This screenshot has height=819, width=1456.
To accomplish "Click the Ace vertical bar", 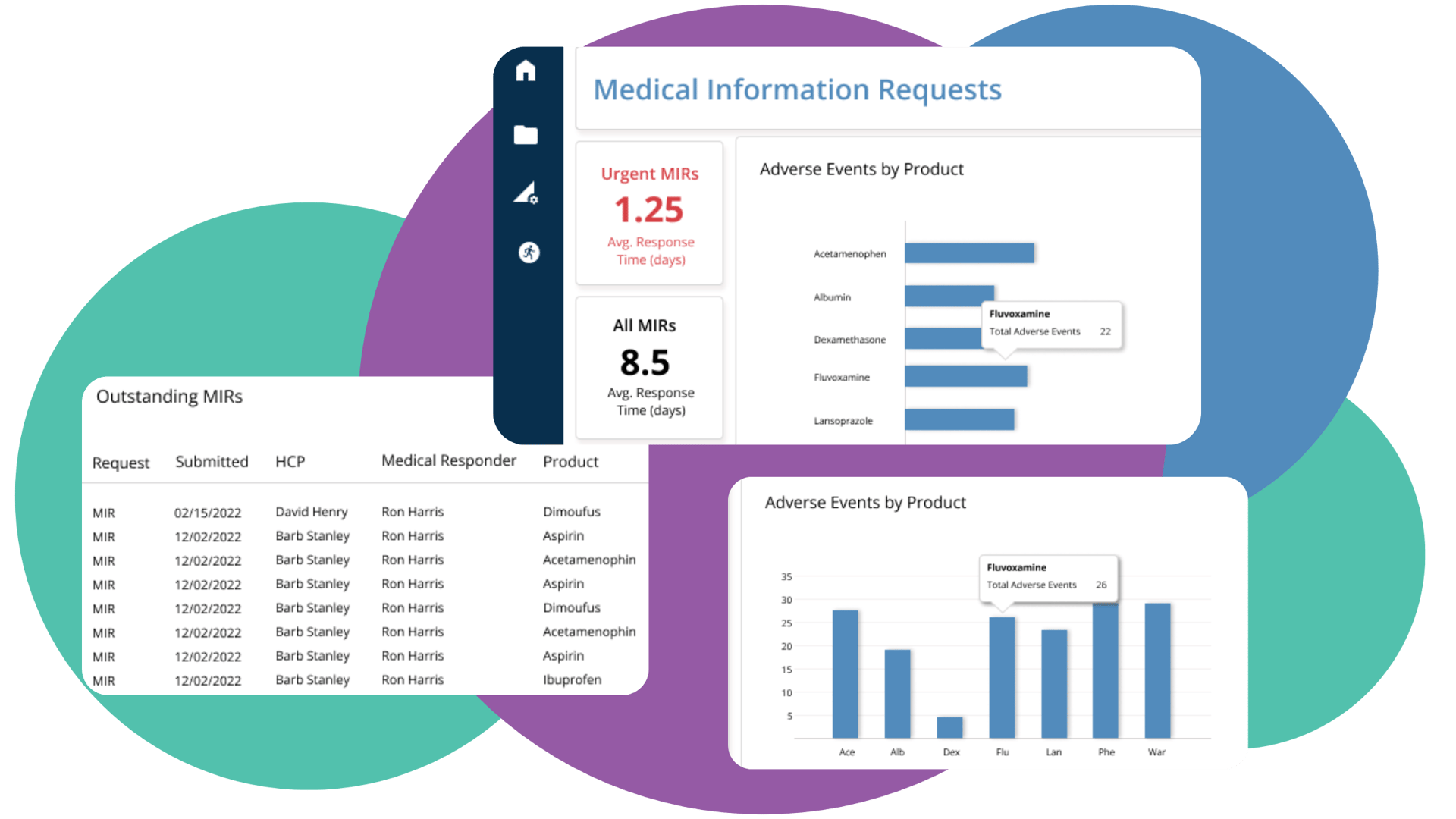I will 846,674.
